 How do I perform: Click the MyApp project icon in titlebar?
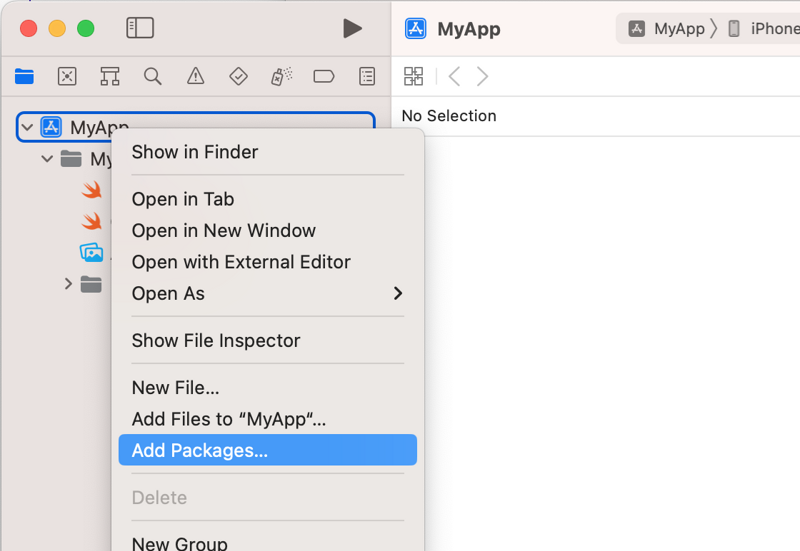pos(416,29)
